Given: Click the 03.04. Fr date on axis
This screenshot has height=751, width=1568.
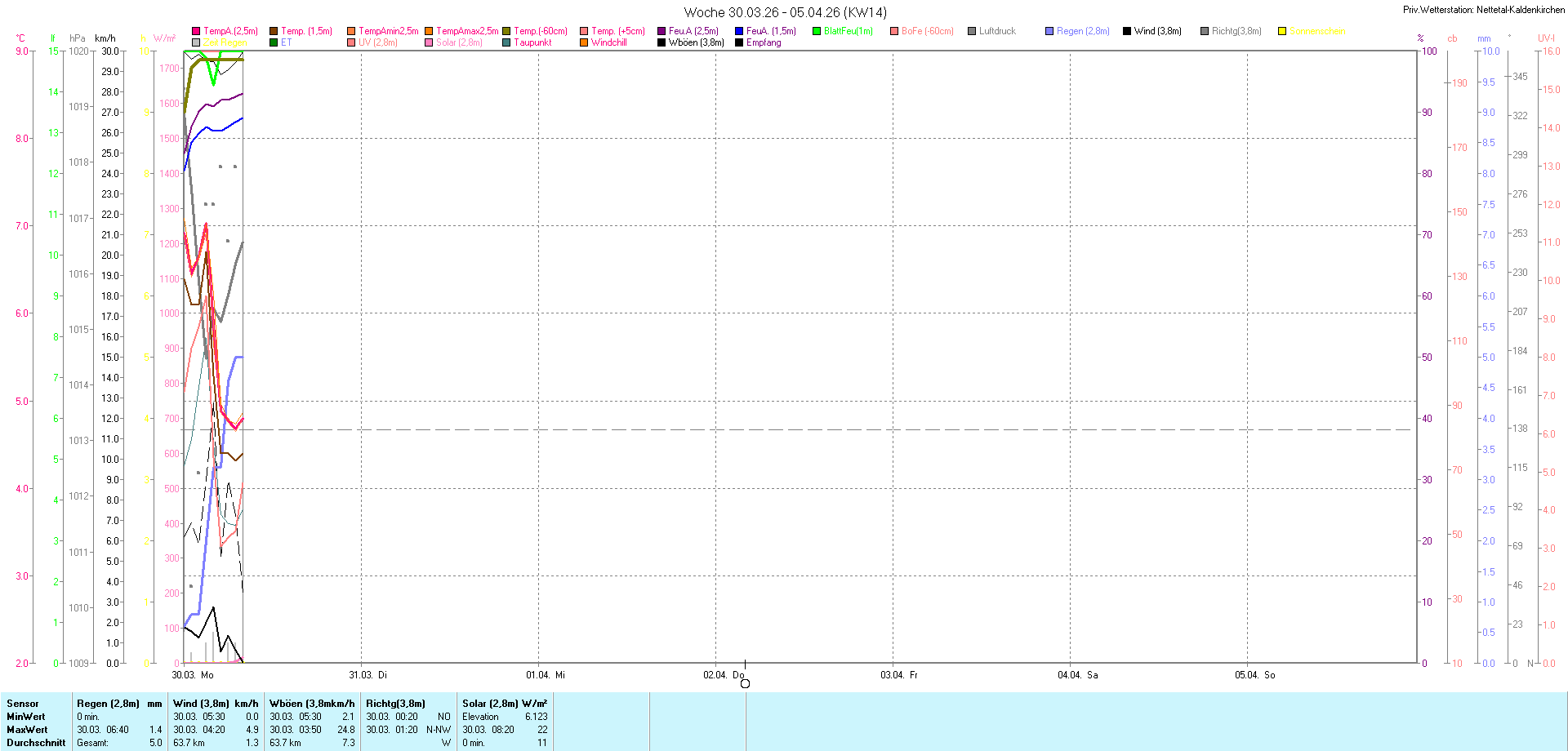Looking at the screenshot, I should pos(898,675).
